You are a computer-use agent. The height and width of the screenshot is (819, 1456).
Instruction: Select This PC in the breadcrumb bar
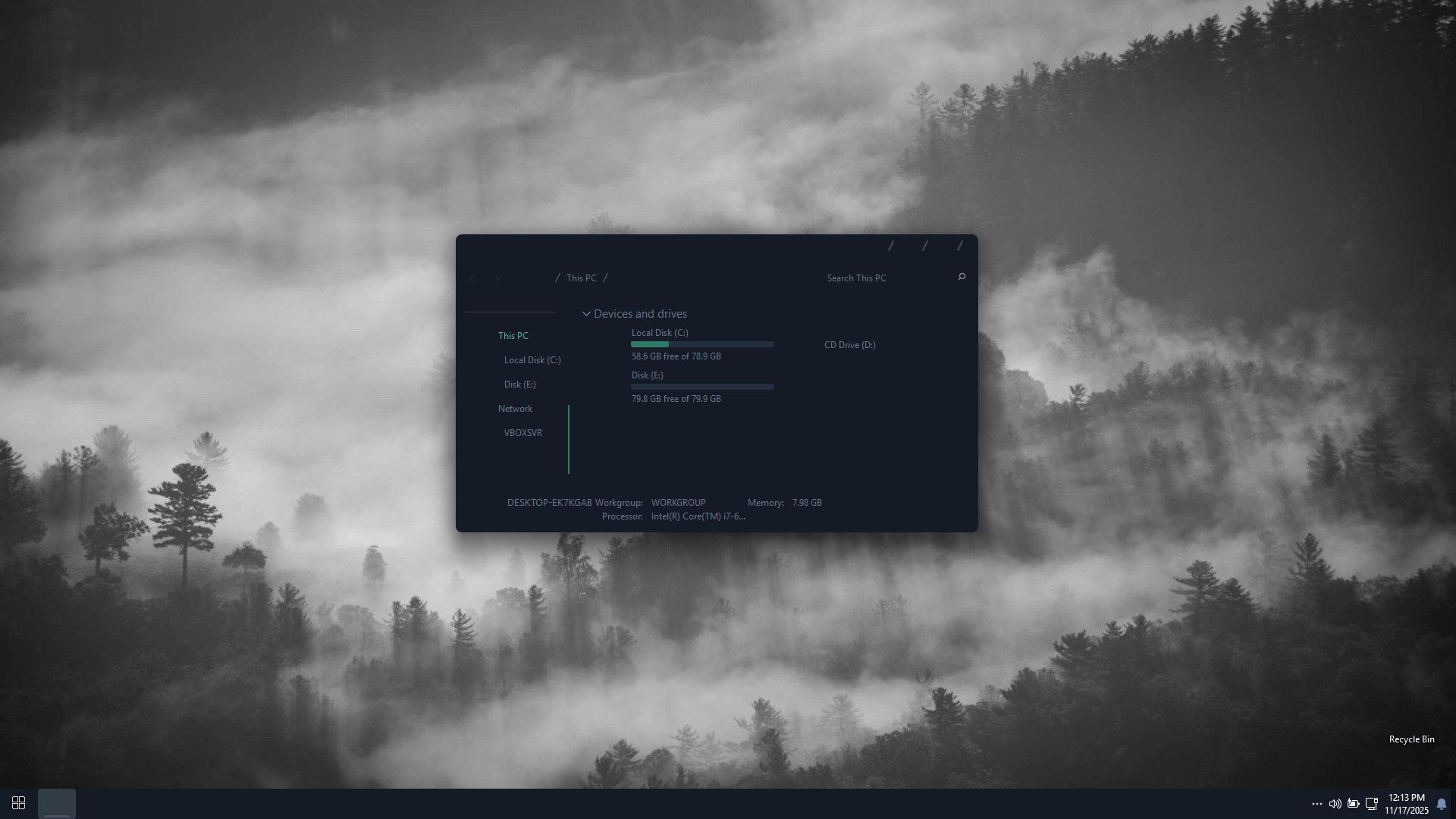(x=581, y=278)
